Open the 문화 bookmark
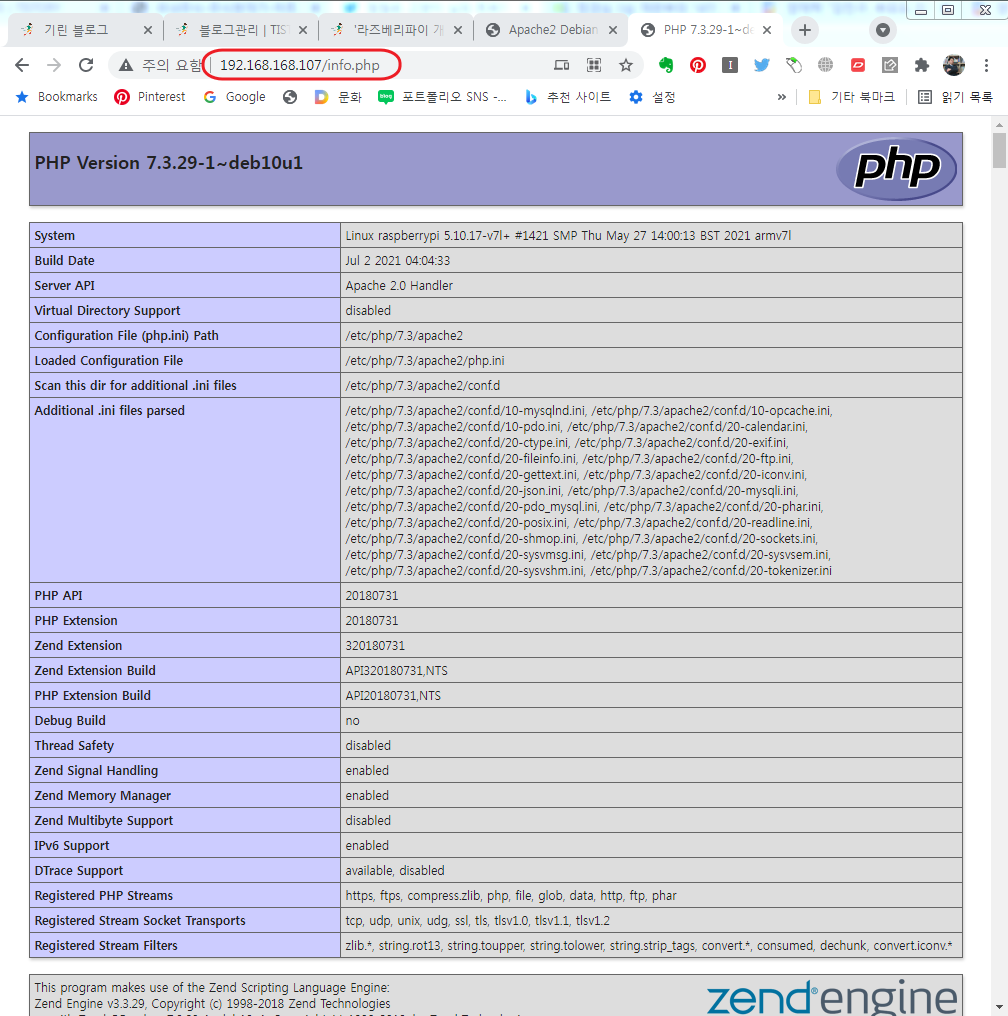1008x1016 pixels. (x=338, y=97)
